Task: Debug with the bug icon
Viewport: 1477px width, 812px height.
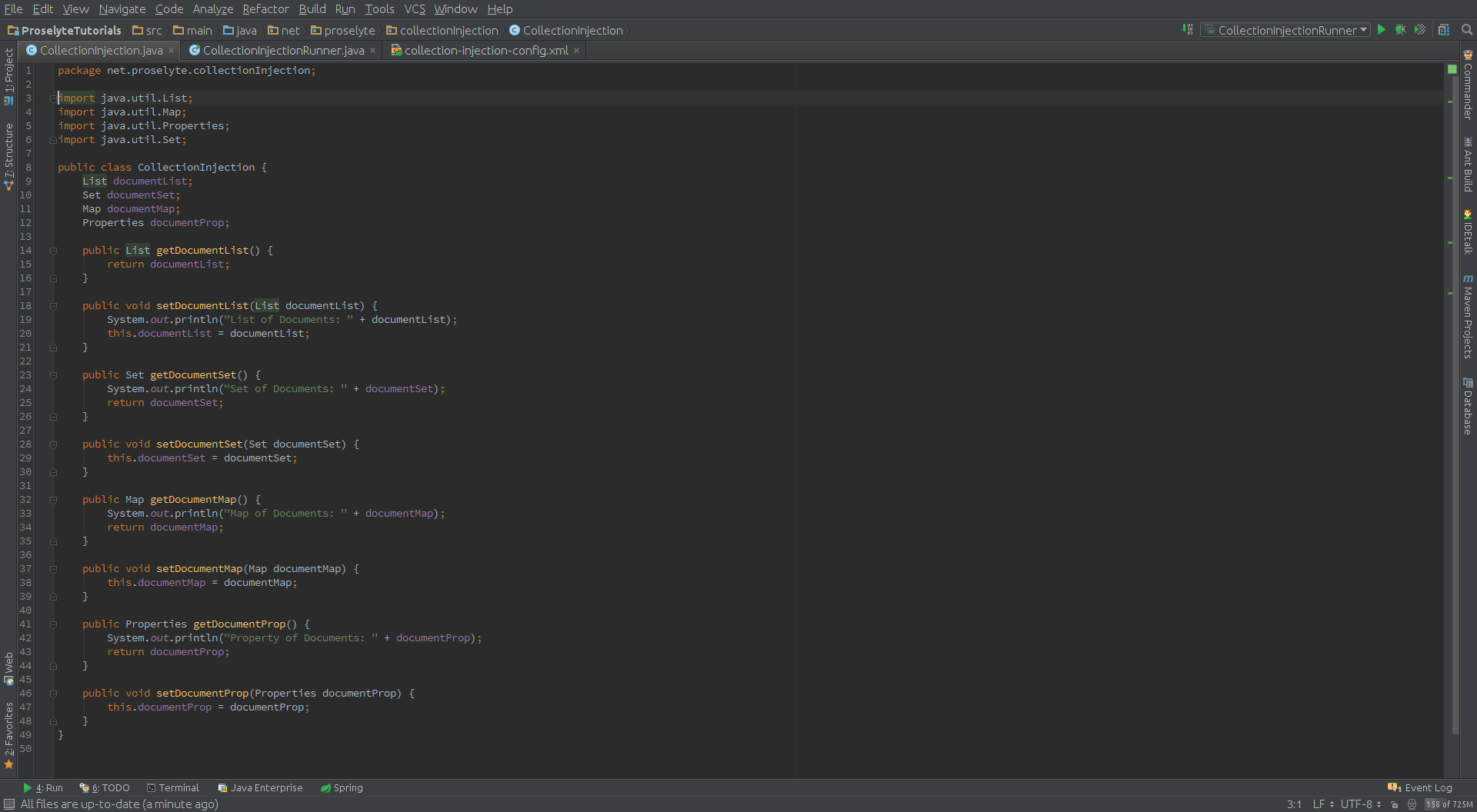Action: 1400,29
